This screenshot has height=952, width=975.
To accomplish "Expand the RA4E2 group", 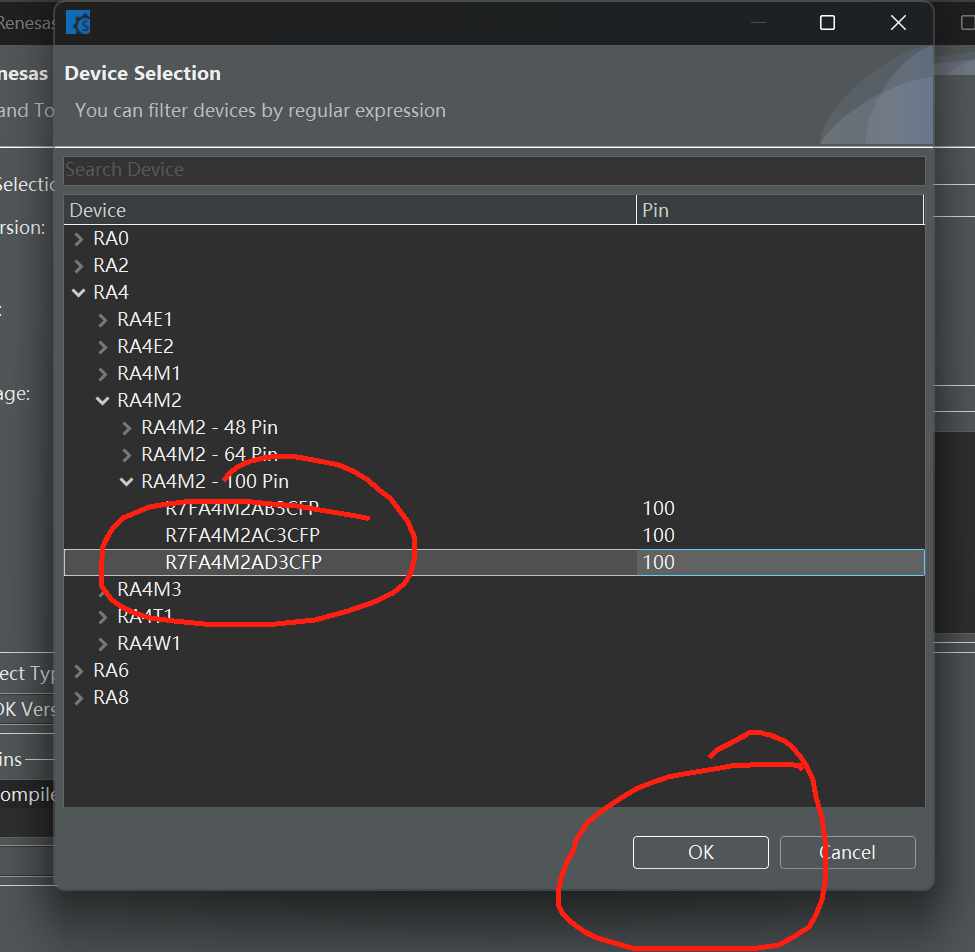I will point(103,347).
